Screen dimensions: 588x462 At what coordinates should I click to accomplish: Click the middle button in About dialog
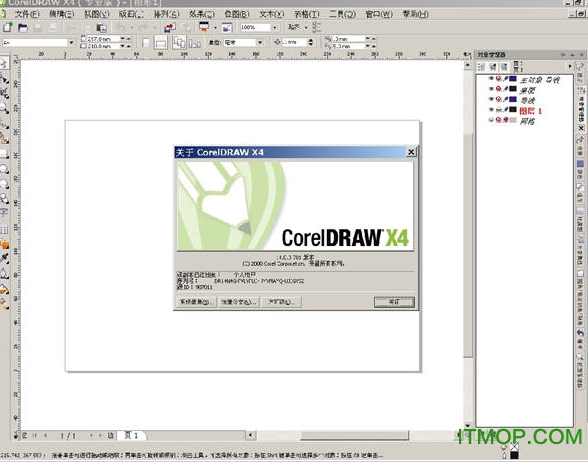pos(238,302)
